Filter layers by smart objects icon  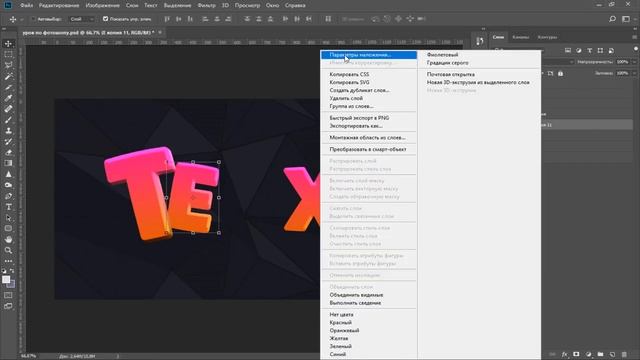tap(611, 51)
